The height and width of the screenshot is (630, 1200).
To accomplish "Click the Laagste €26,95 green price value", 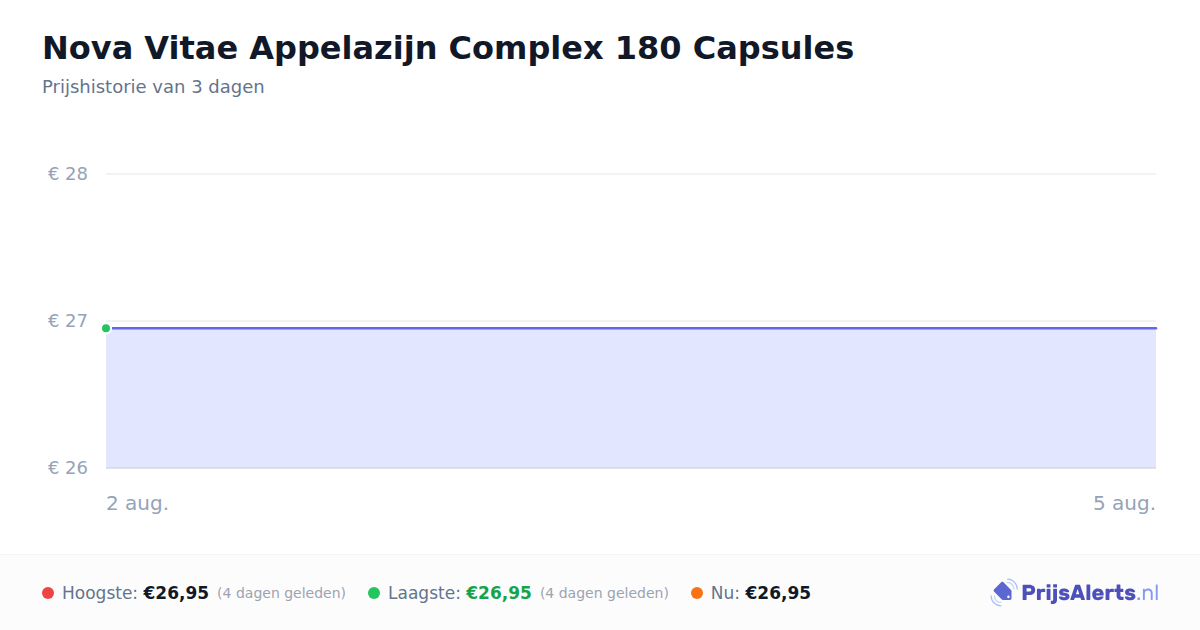I will 499,593.
